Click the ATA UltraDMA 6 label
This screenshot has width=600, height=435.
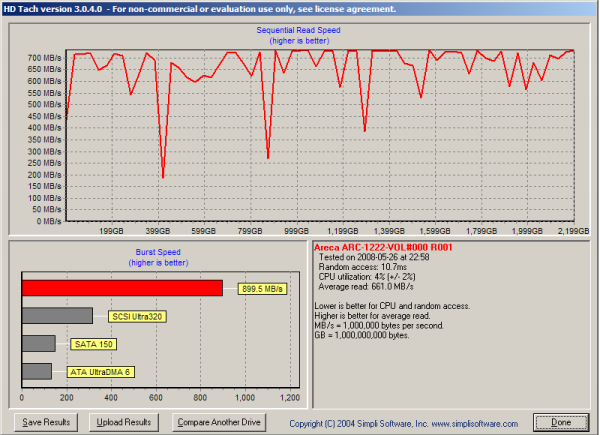pos(101,372)
